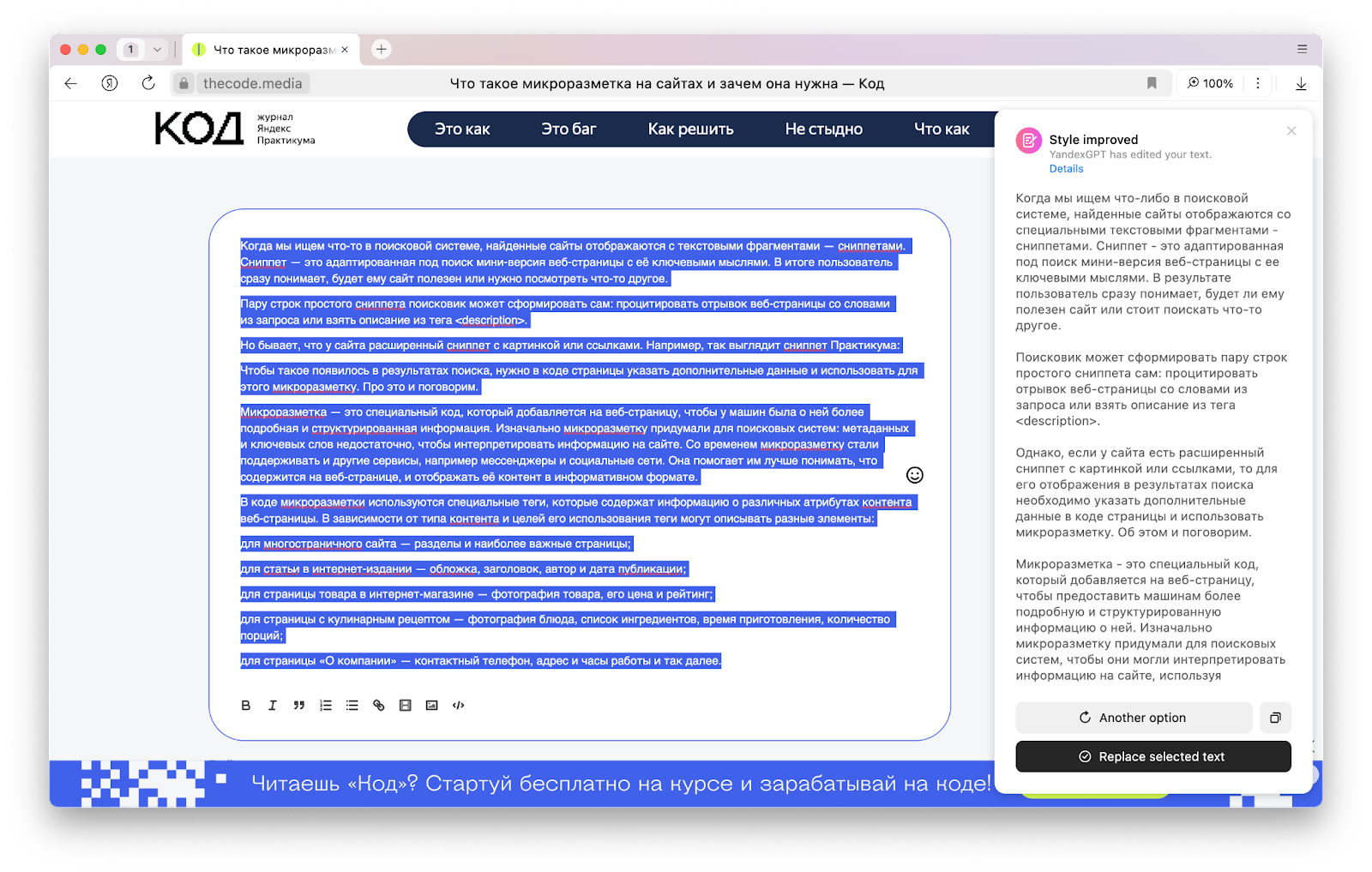Insert a video with the film icon
Image resolution: width=1372 pixels, height=872 pixels.
click(406, 706)
